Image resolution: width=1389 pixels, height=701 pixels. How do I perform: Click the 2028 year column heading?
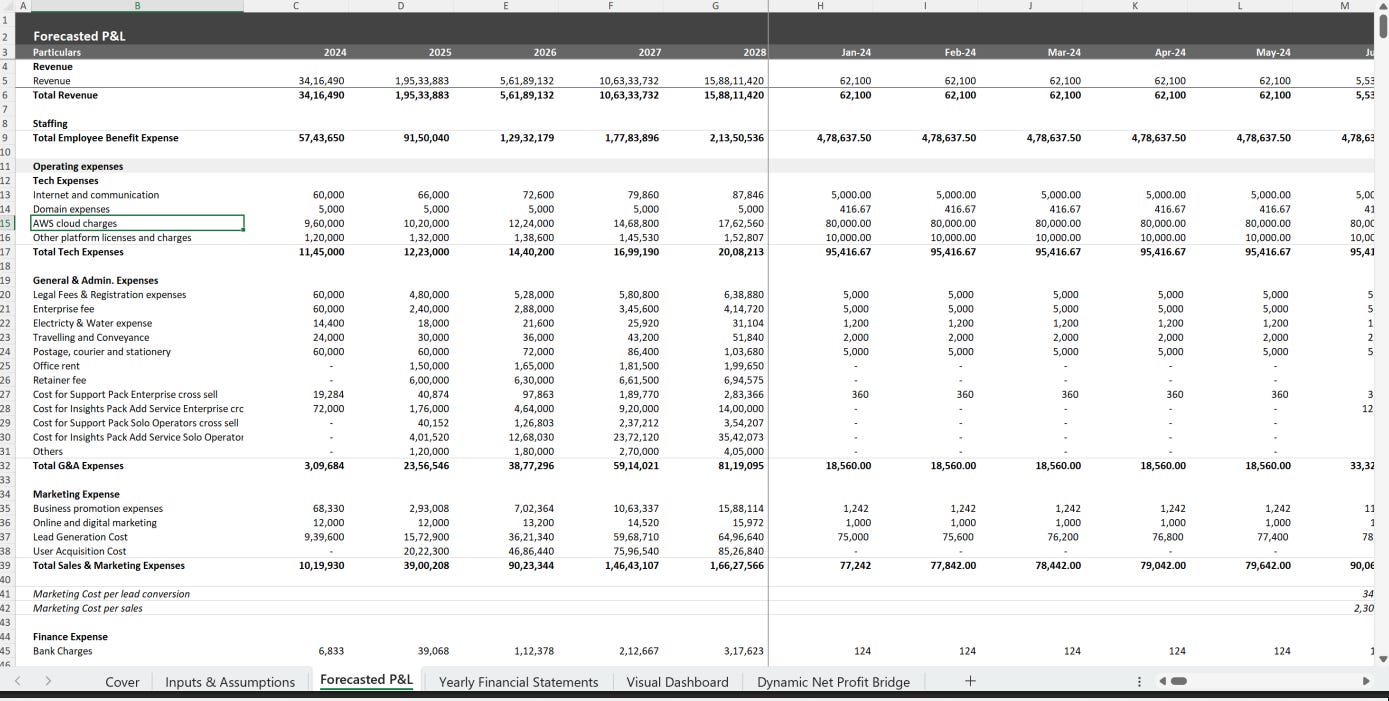755,52
